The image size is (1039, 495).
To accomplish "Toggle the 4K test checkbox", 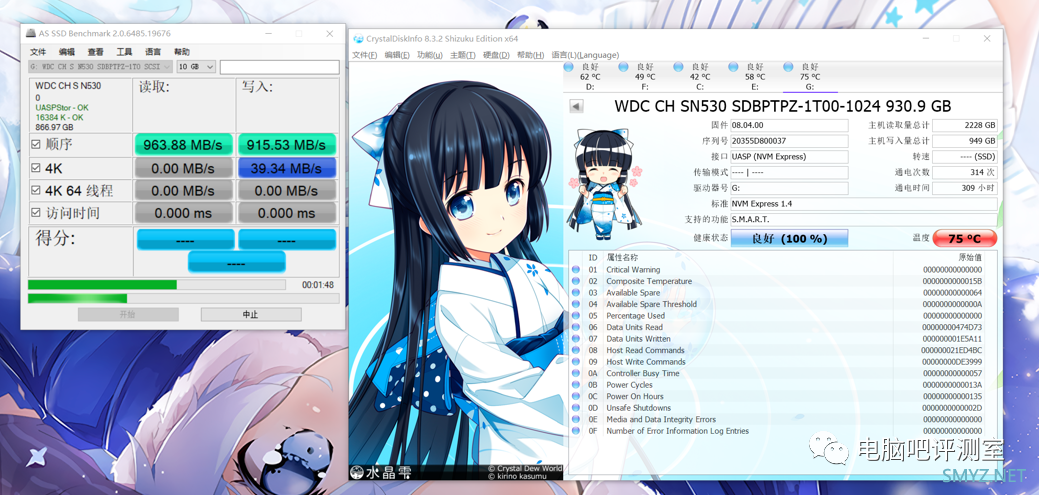I will (36, 169).
